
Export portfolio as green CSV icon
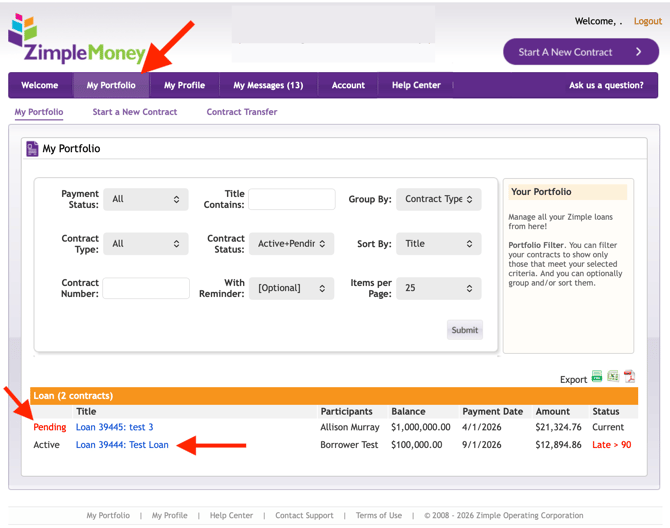click(597, 376)
